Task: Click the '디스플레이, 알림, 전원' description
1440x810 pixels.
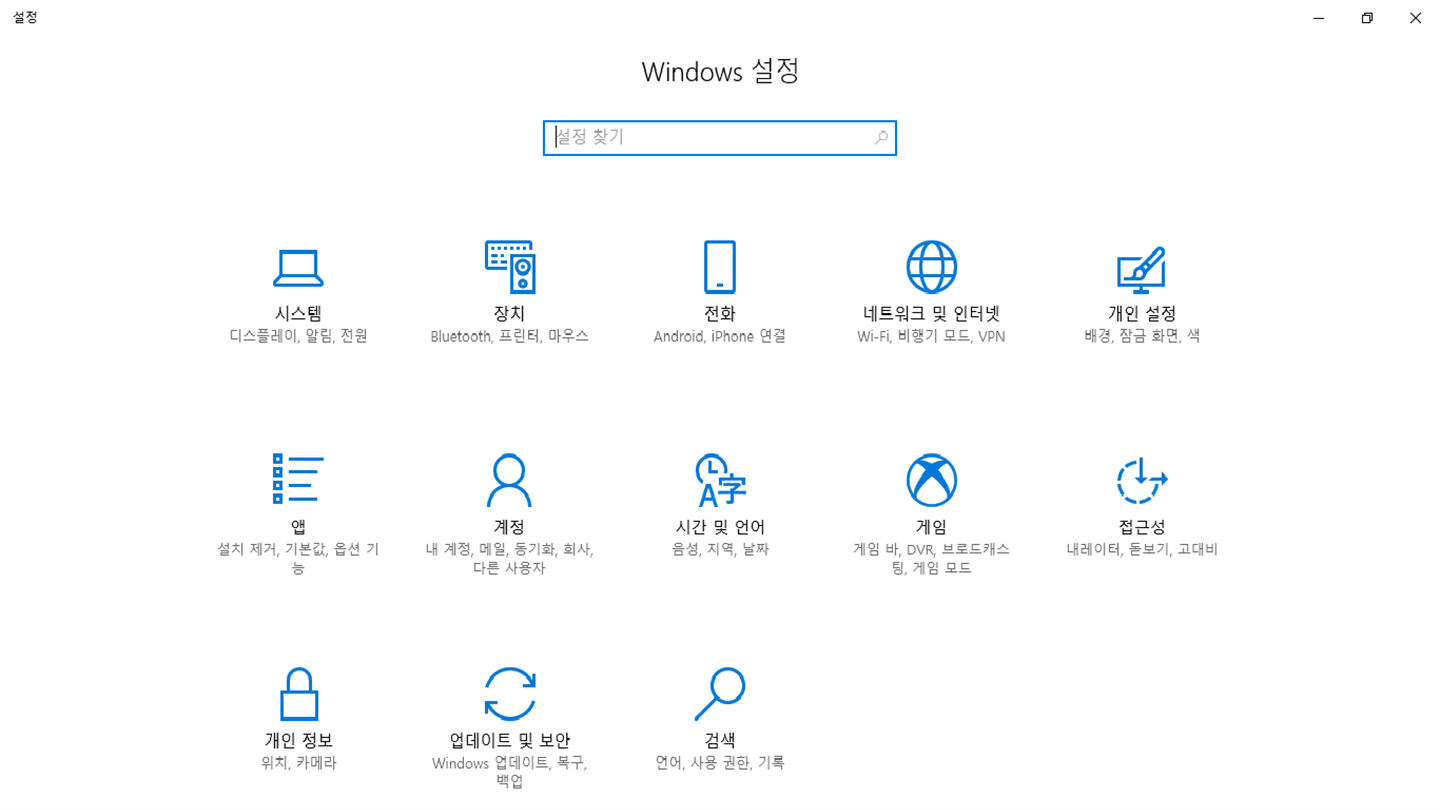Action: [x=298, y=336]
